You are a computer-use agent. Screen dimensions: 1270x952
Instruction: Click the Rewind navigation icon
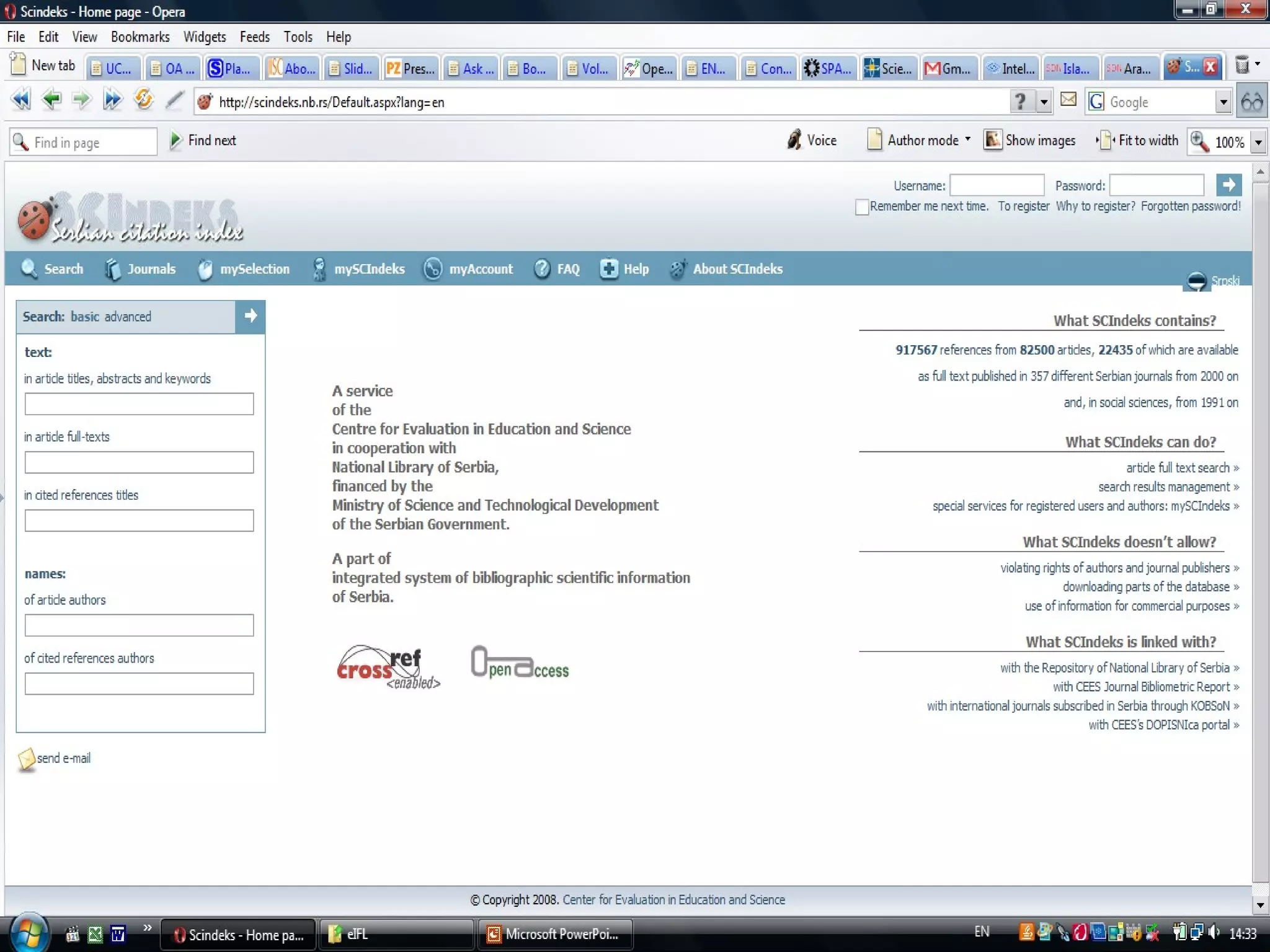pos(20,100)
